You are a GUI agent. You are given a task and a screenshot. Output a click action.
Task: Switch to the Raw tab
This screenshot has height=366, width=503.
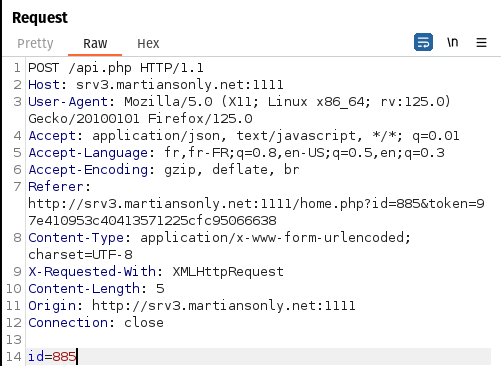(x=95, y=43)
